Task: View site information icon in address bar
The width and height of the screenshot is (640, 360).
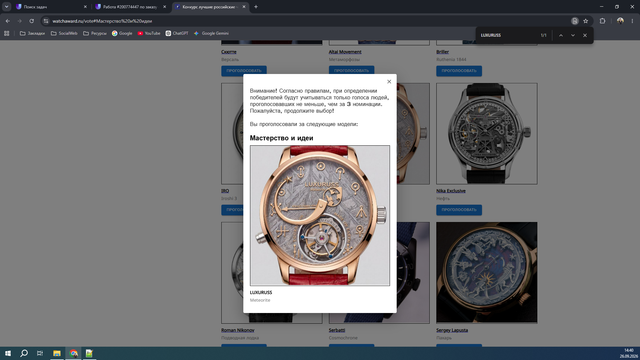Action: point(46,21)
